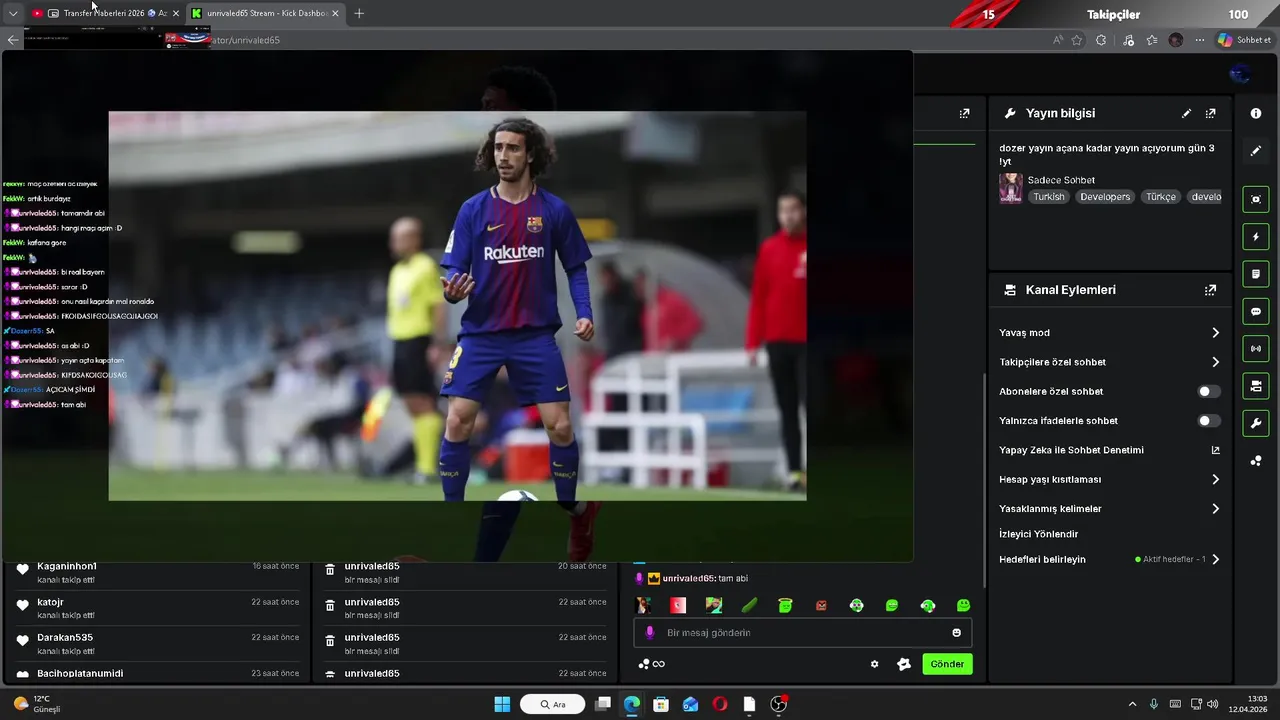The image size is (1280, 720).
Task: Insert the angry red emote
Action: click(x=821, y=605)
